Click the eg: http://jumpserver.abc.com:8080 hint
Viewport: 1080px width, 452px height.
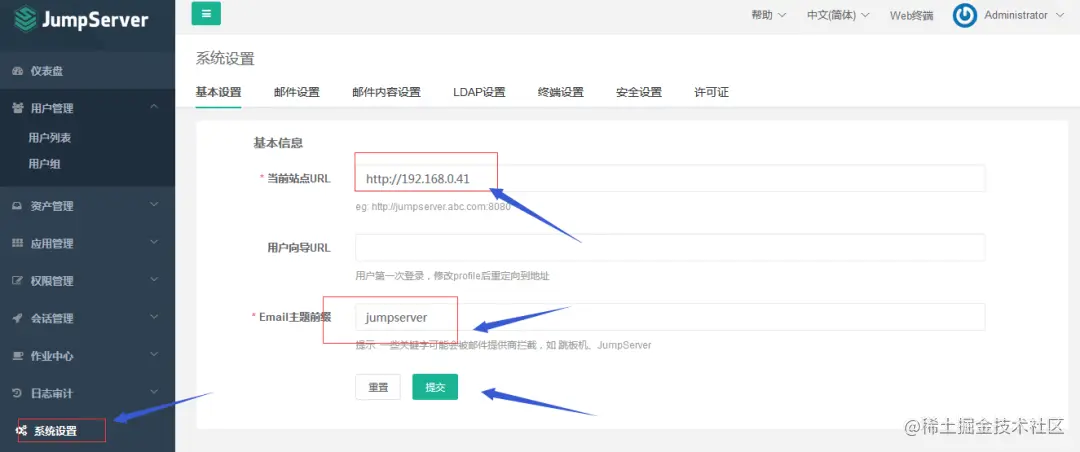pyautogui.click(x=433, y=205)
